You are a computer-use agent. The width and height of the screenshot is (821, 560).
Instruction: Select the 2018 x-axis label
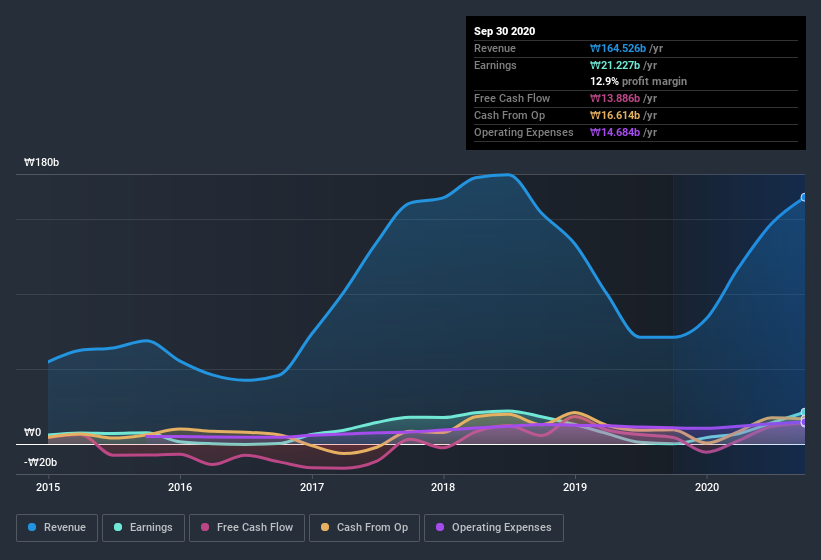pyautogui.click(x=443, y=487)
